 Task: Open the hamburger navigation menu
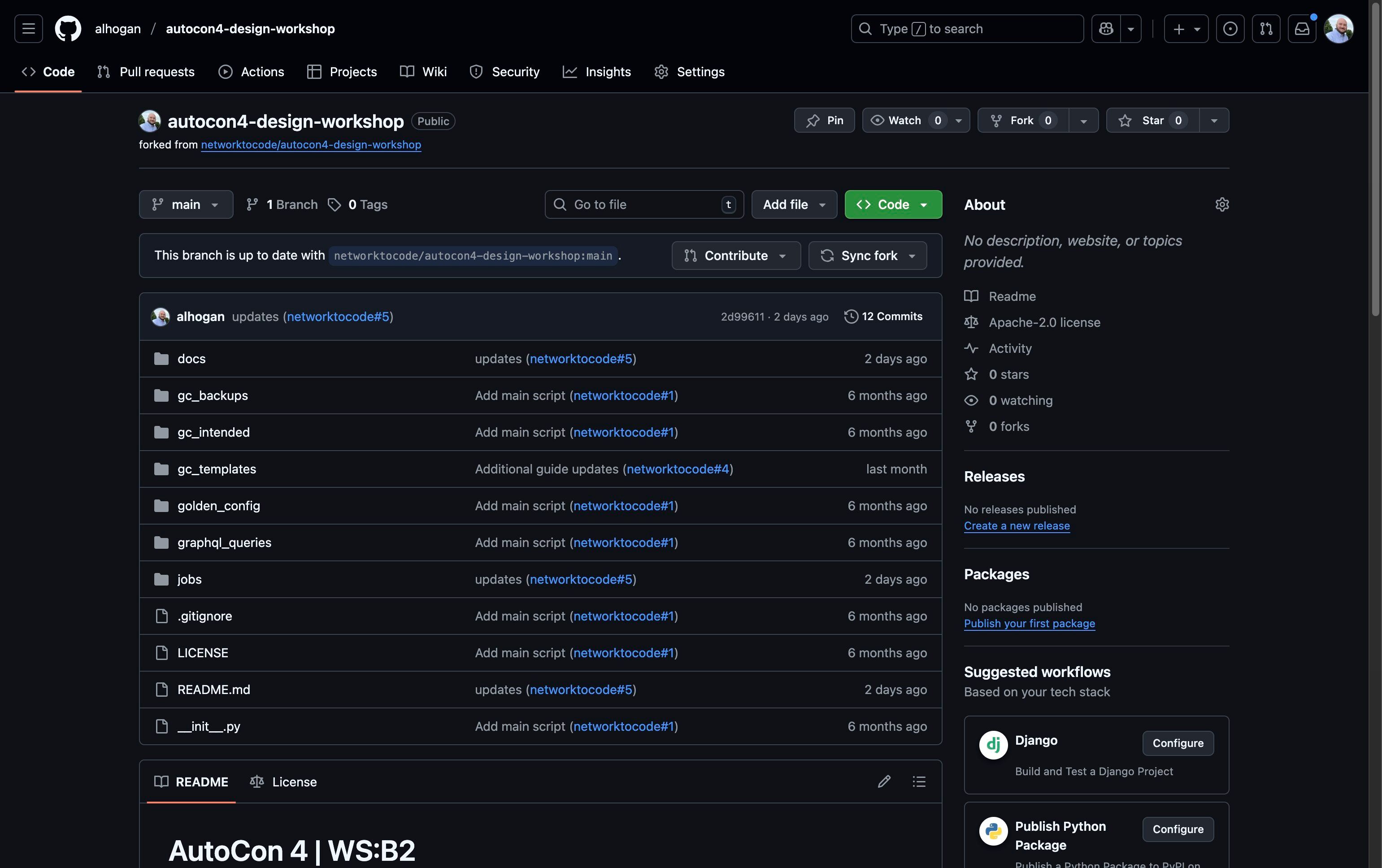29,29
